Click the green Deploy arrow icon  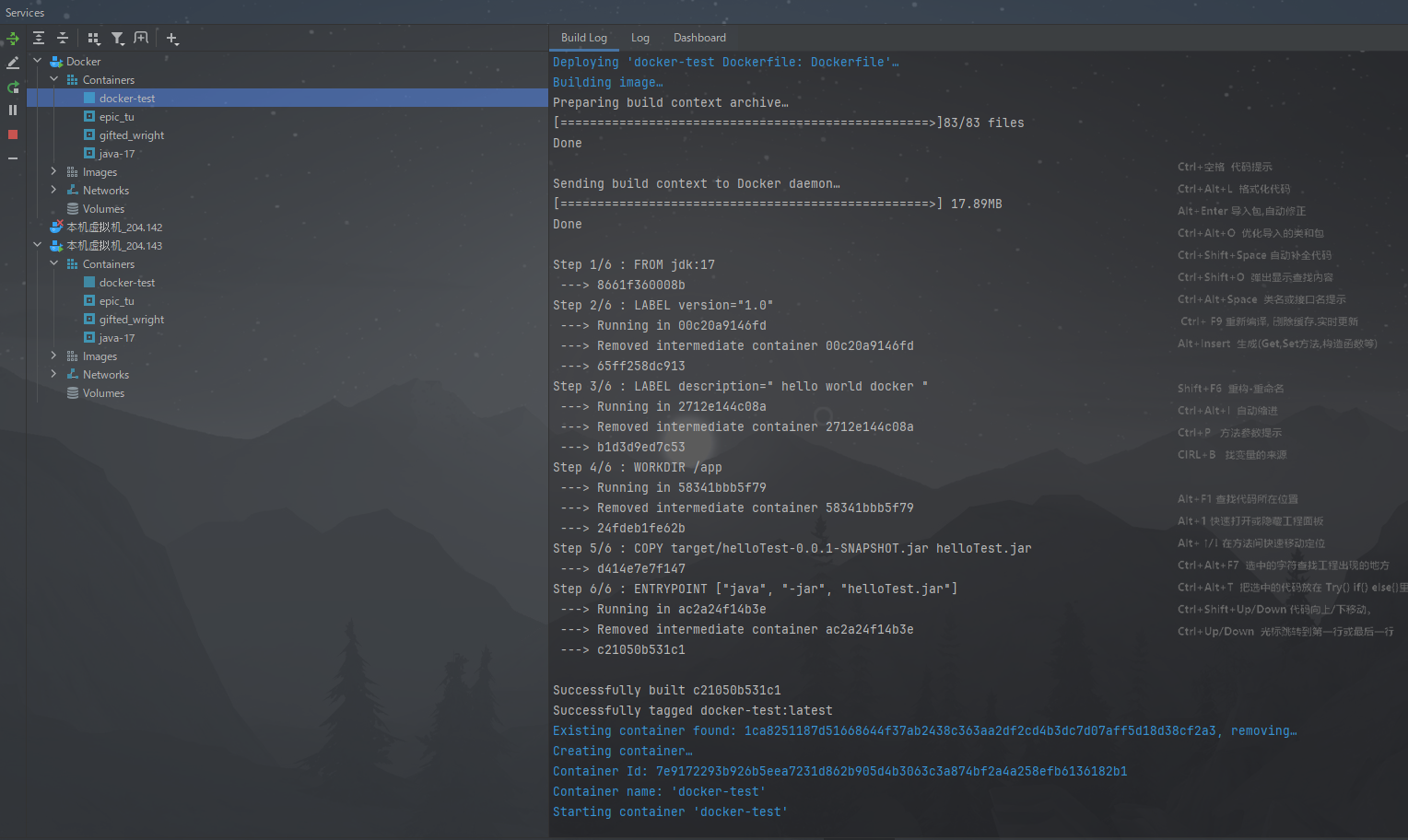(x=13, y=39)
